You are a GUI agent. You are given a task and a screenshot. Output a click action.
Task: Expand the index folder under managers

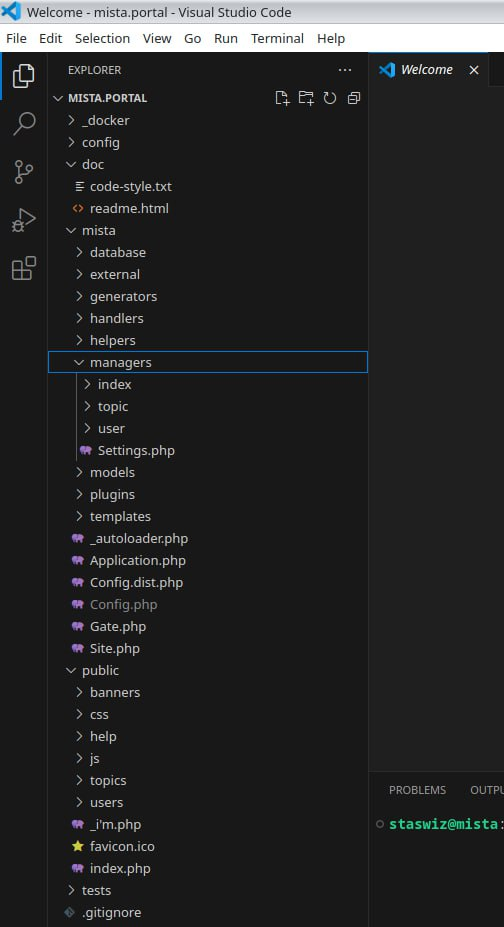[208, 384]
